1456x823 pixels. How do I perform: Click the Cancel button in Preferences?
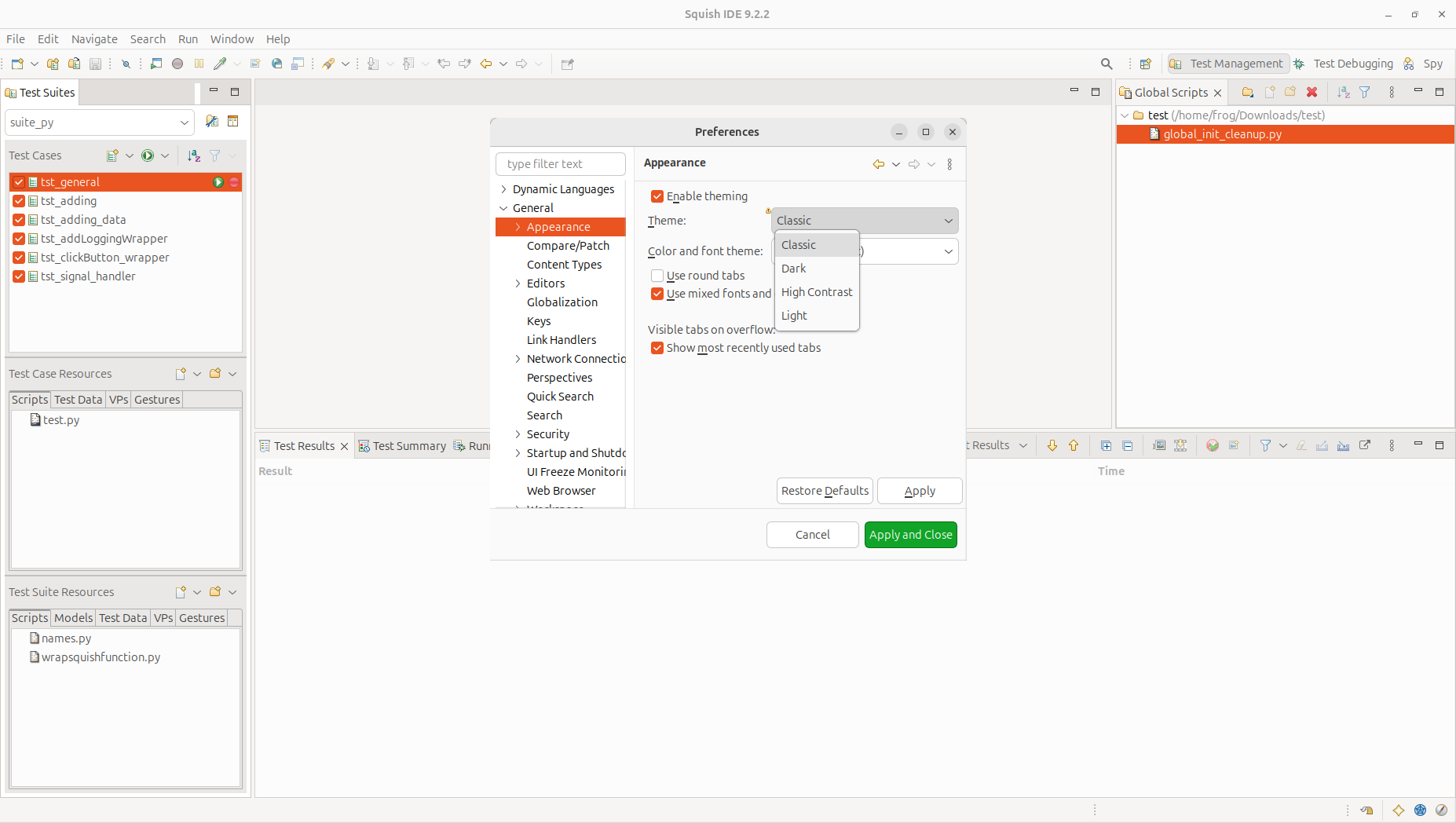pos(813,535)
